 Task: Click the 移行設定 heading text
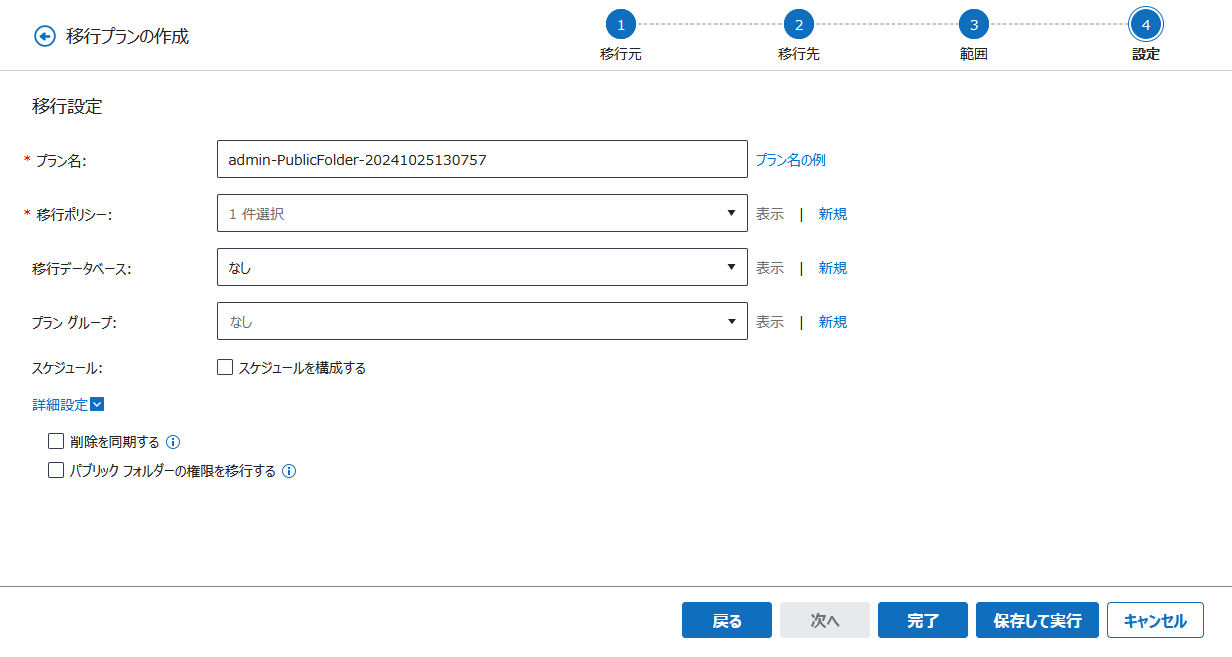pyautogui.click(x=67, y=106)
